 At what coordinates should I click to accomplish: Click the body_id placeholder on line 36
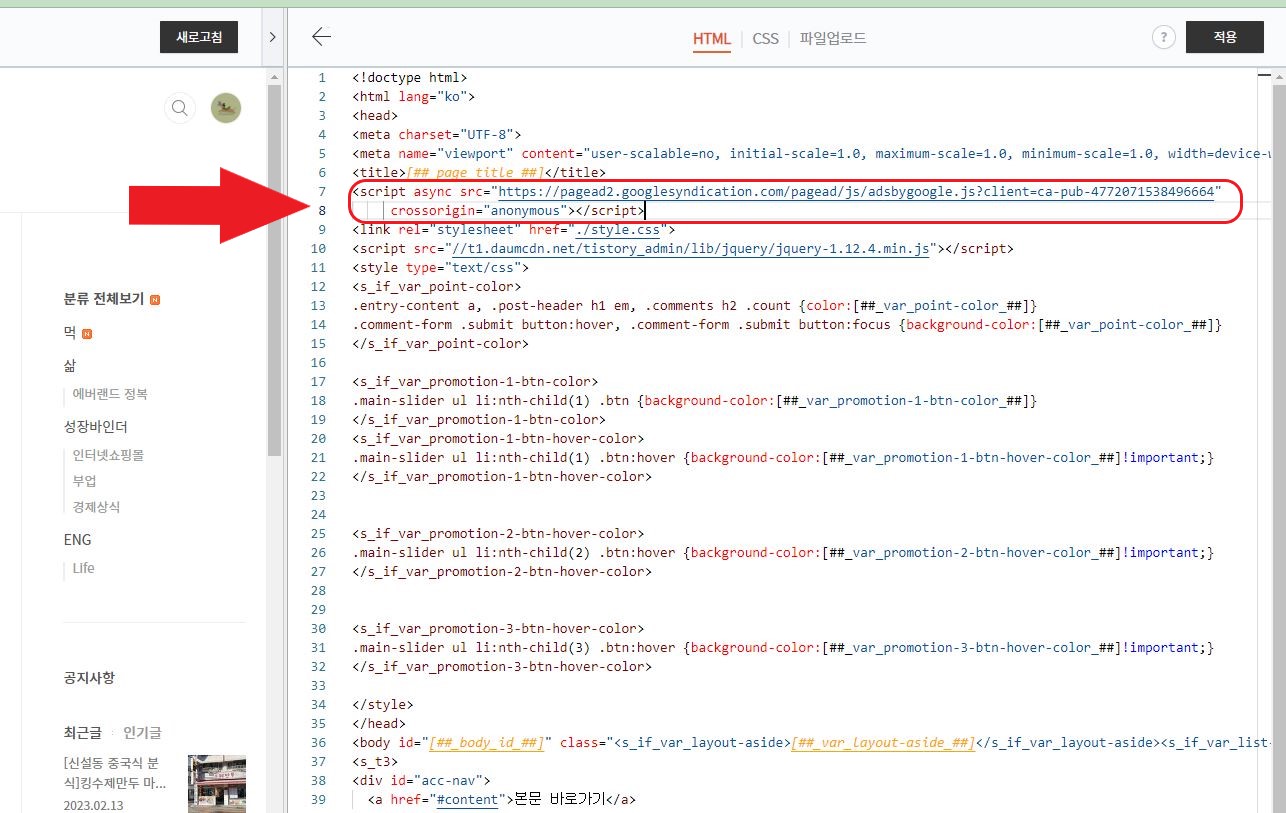[487, 742]
